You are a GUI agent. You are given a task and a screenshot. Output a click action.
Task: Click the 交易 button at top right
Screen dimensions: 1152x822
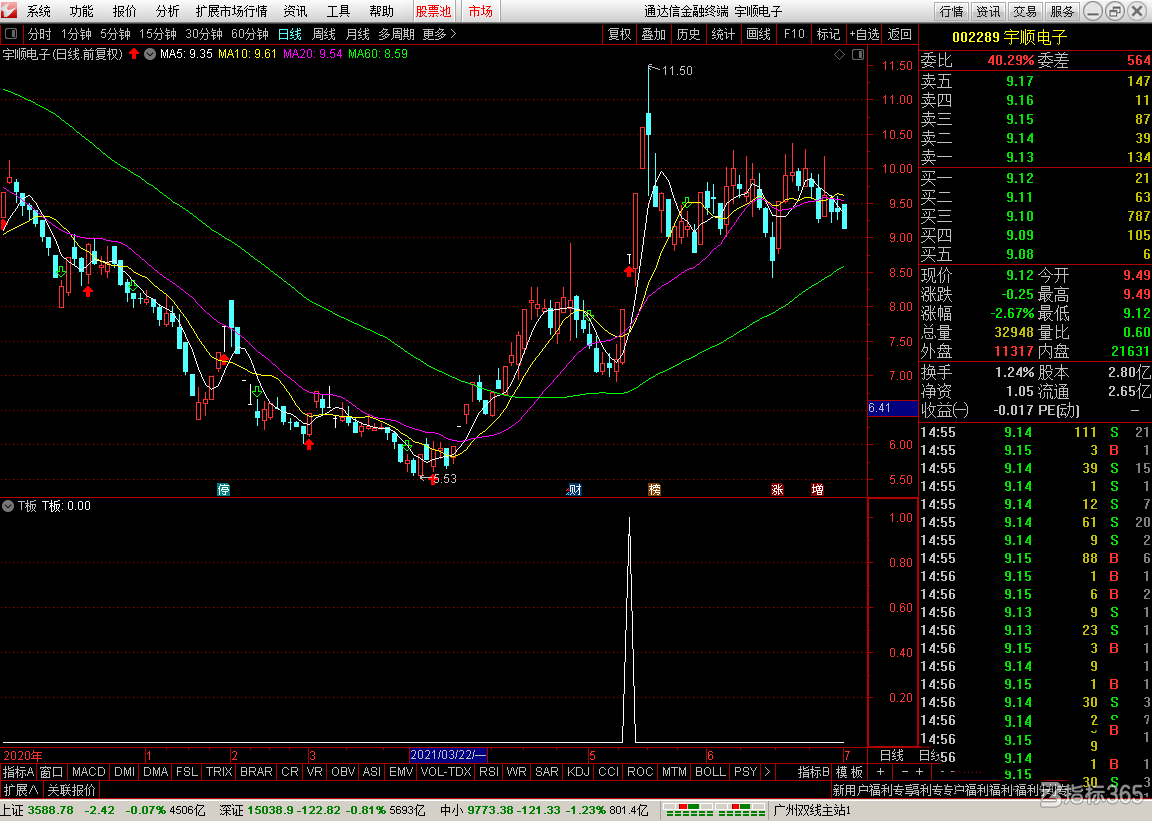[x=1025, y=11]
